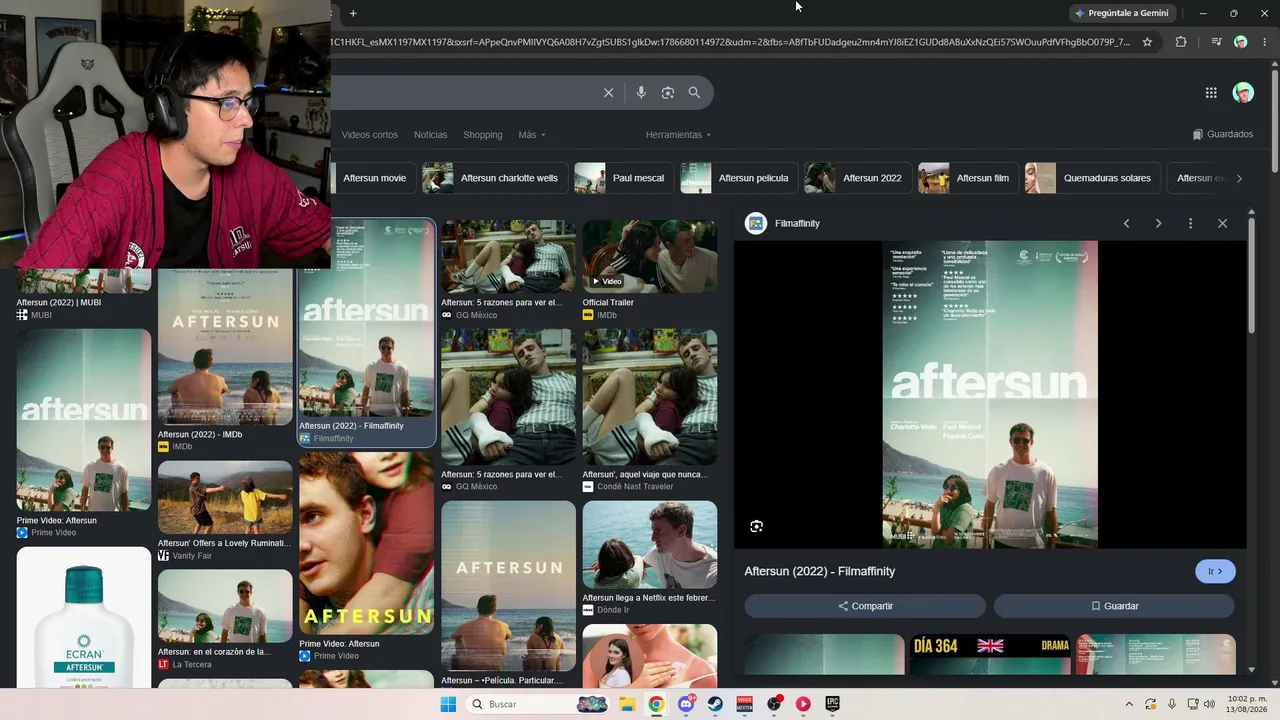Screen dimensions: 1280x720
Task: Select the Quemaduras solares chip
Action: [1092, 178]
